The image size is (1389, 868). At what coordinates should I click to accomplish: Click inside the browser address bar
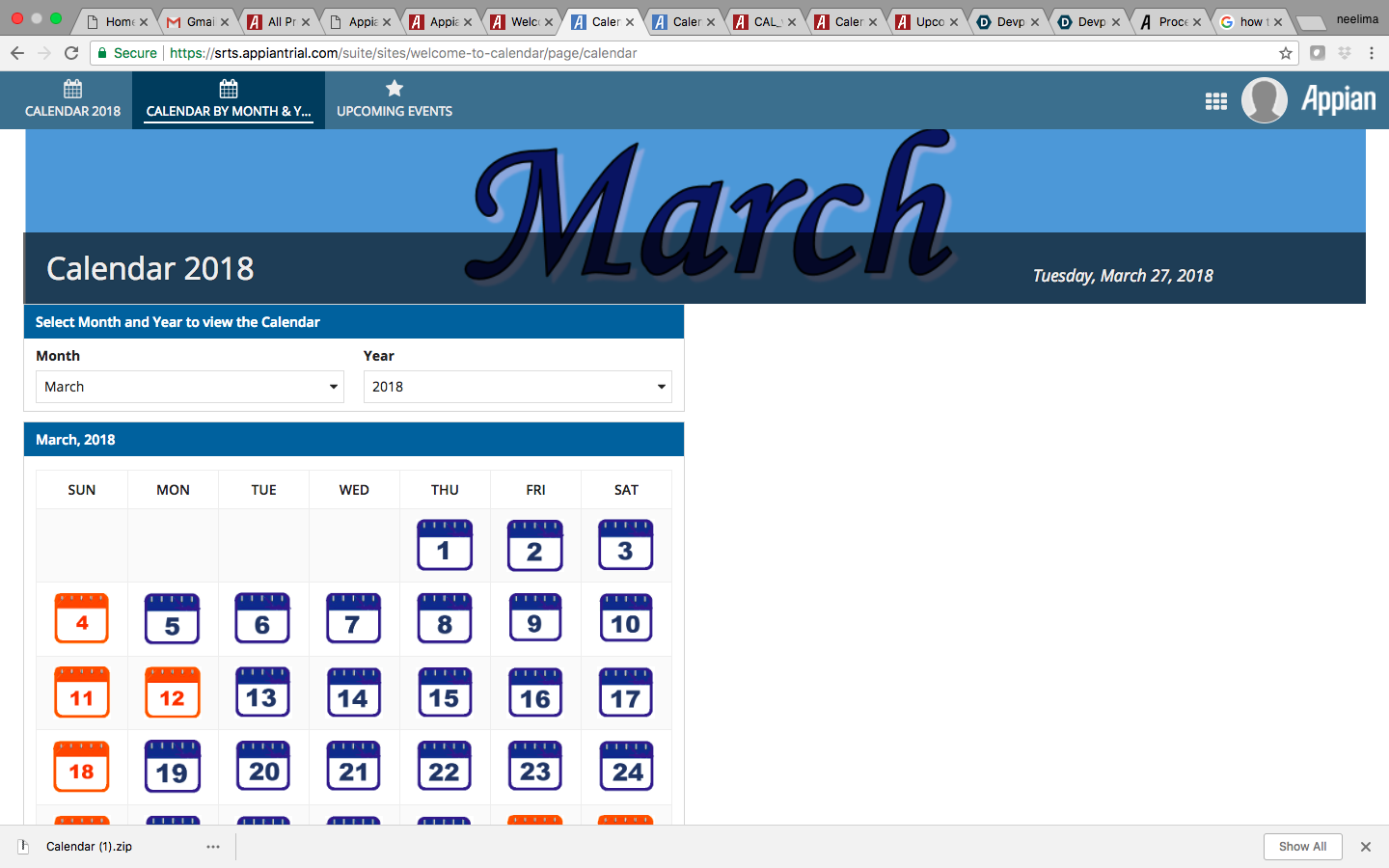pyautogui.click(x=386, y=54)
